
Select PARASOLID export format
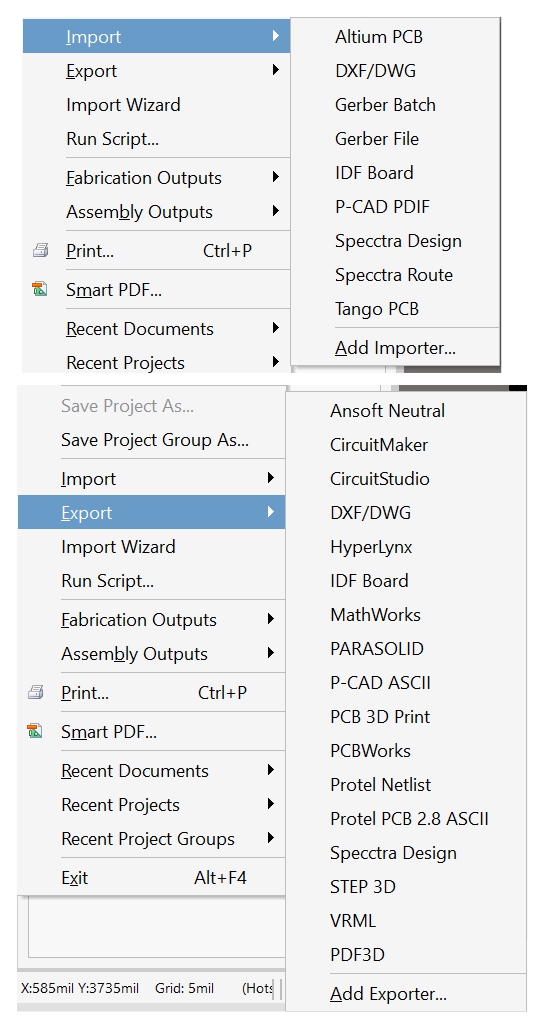tap(377, 649)
